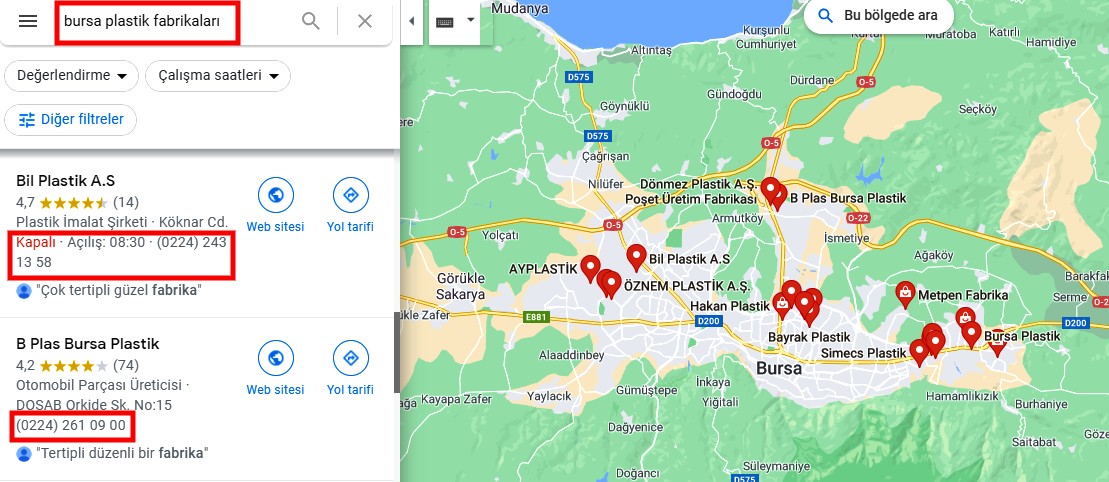Click the Mudanya map label

[520, 8]
